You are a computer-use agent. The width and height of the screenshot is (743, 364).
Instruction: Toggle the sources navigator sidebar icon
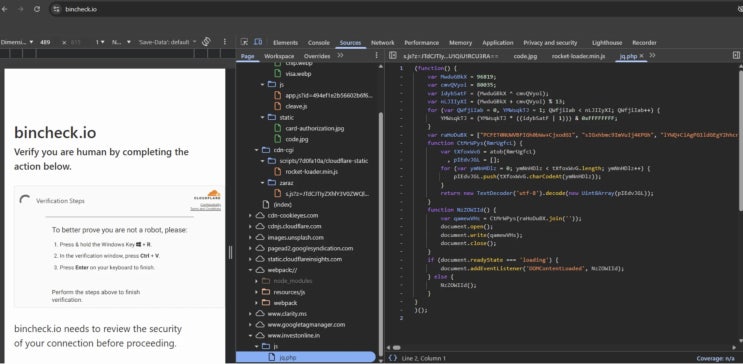[392, 55]
